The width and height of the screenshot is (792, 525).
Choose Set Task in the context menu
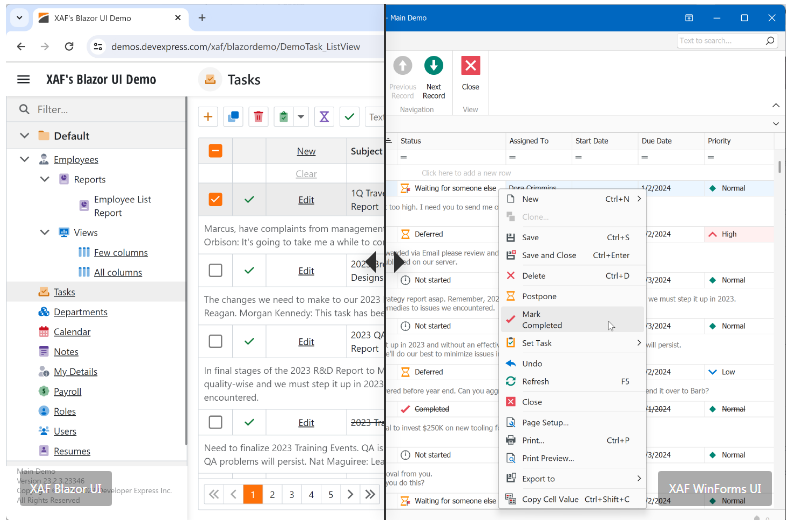(573, 343)
